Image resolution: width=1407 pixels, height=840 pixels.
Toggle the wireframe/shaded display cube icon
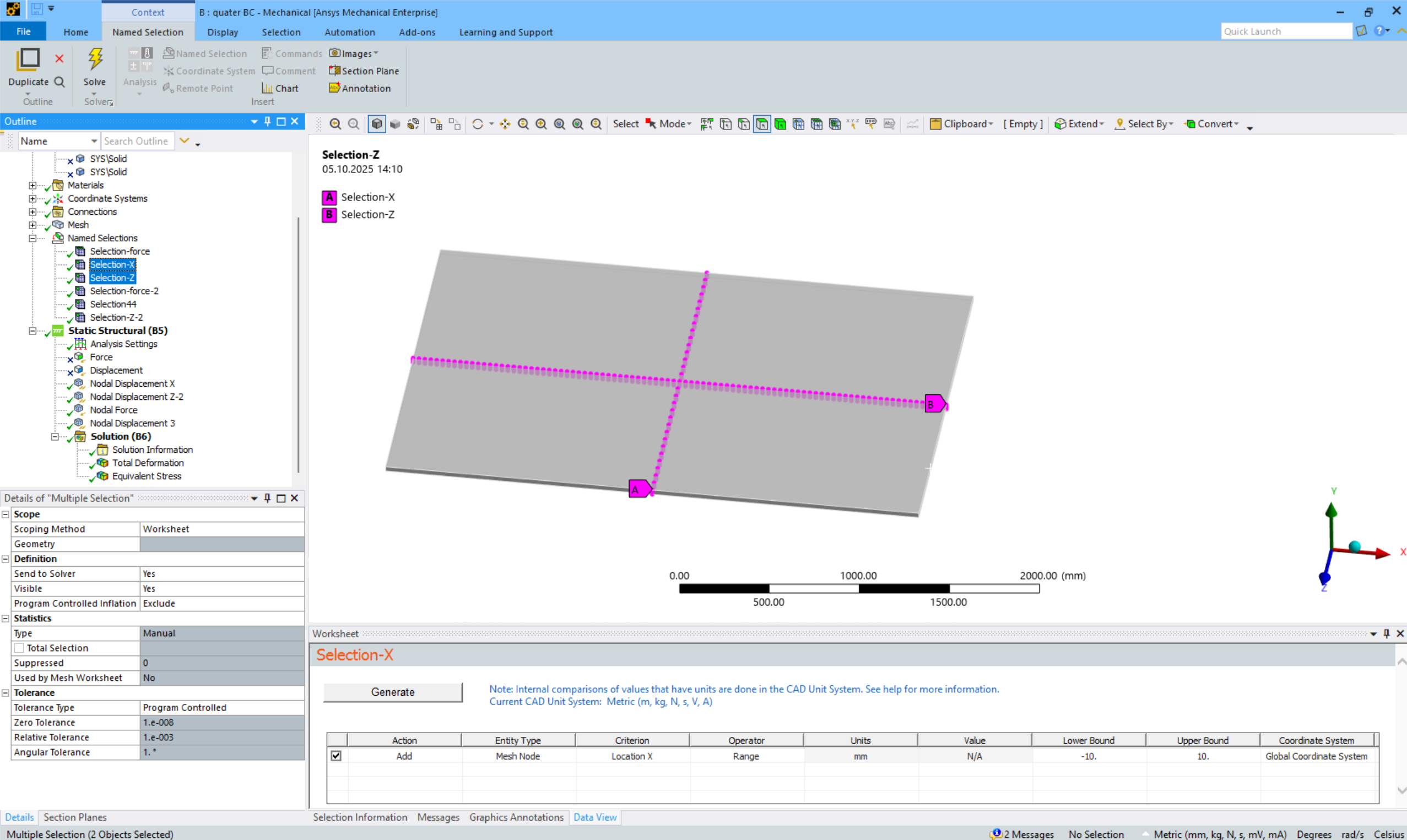(x=377, y=124)
